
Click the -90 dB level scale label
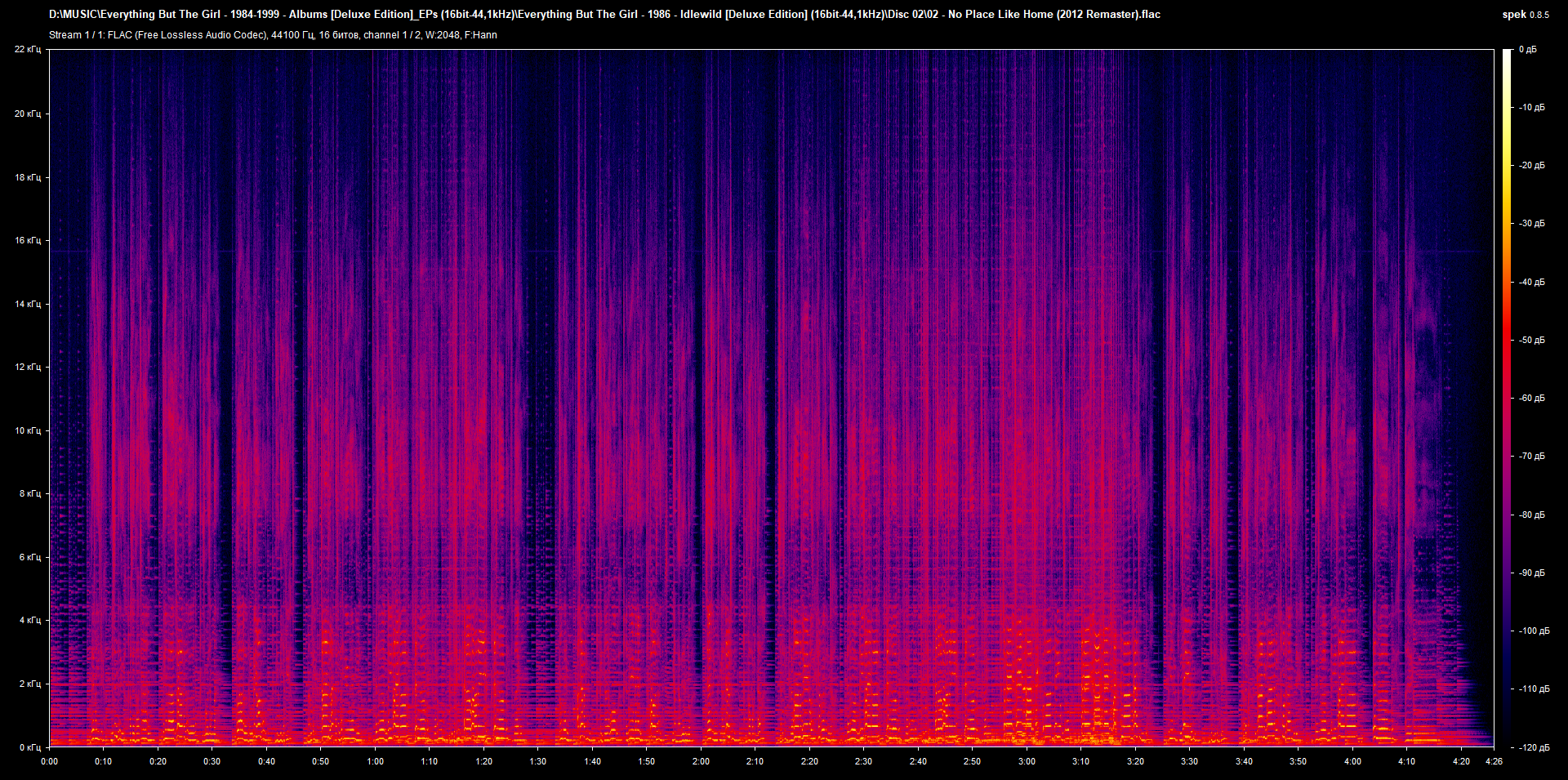tap(1531, 573)
